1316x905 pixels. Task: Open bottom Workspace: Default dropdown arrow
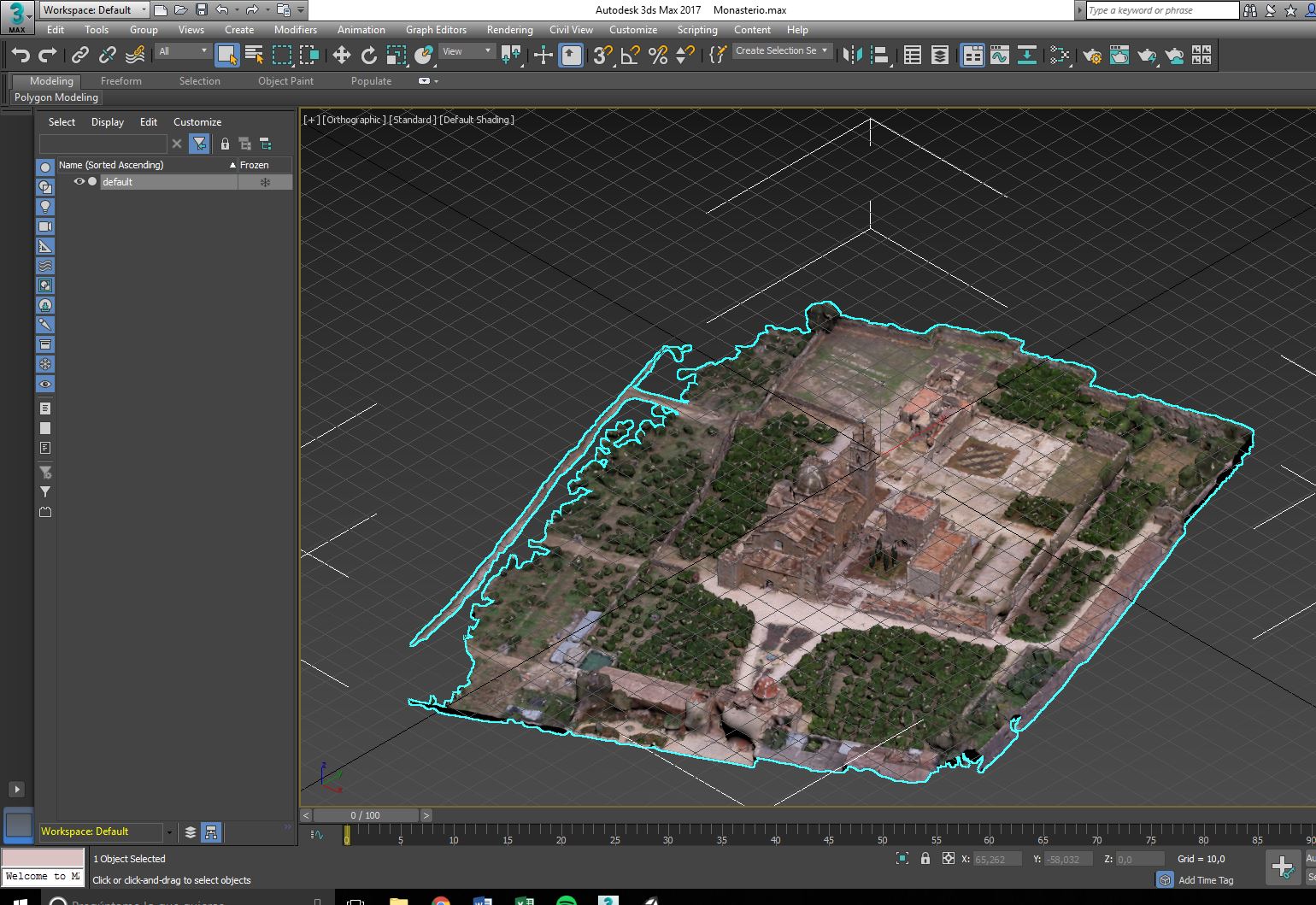169,832
